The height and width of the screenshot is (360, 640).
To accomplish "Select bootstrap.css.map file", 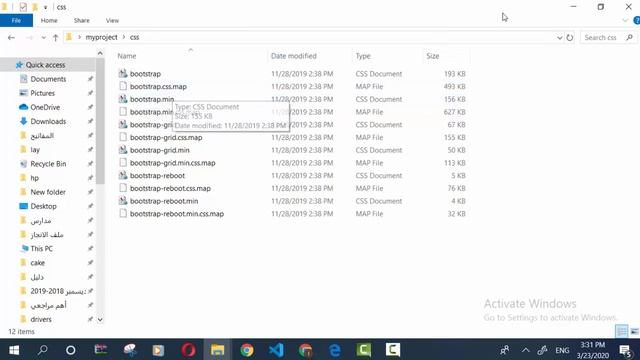I will coord(158,87).
